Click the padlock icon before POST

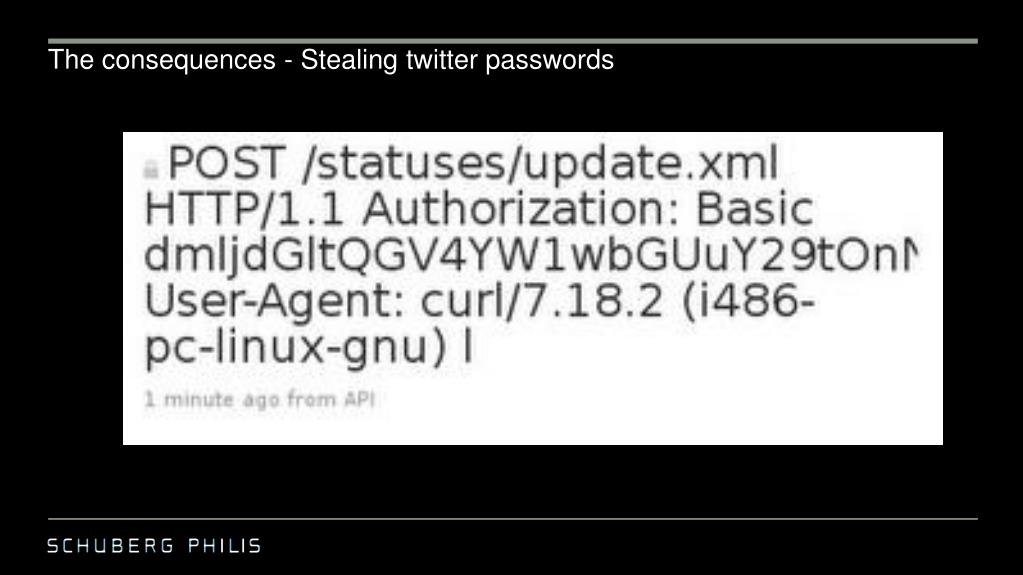click(x=151, y=170)
